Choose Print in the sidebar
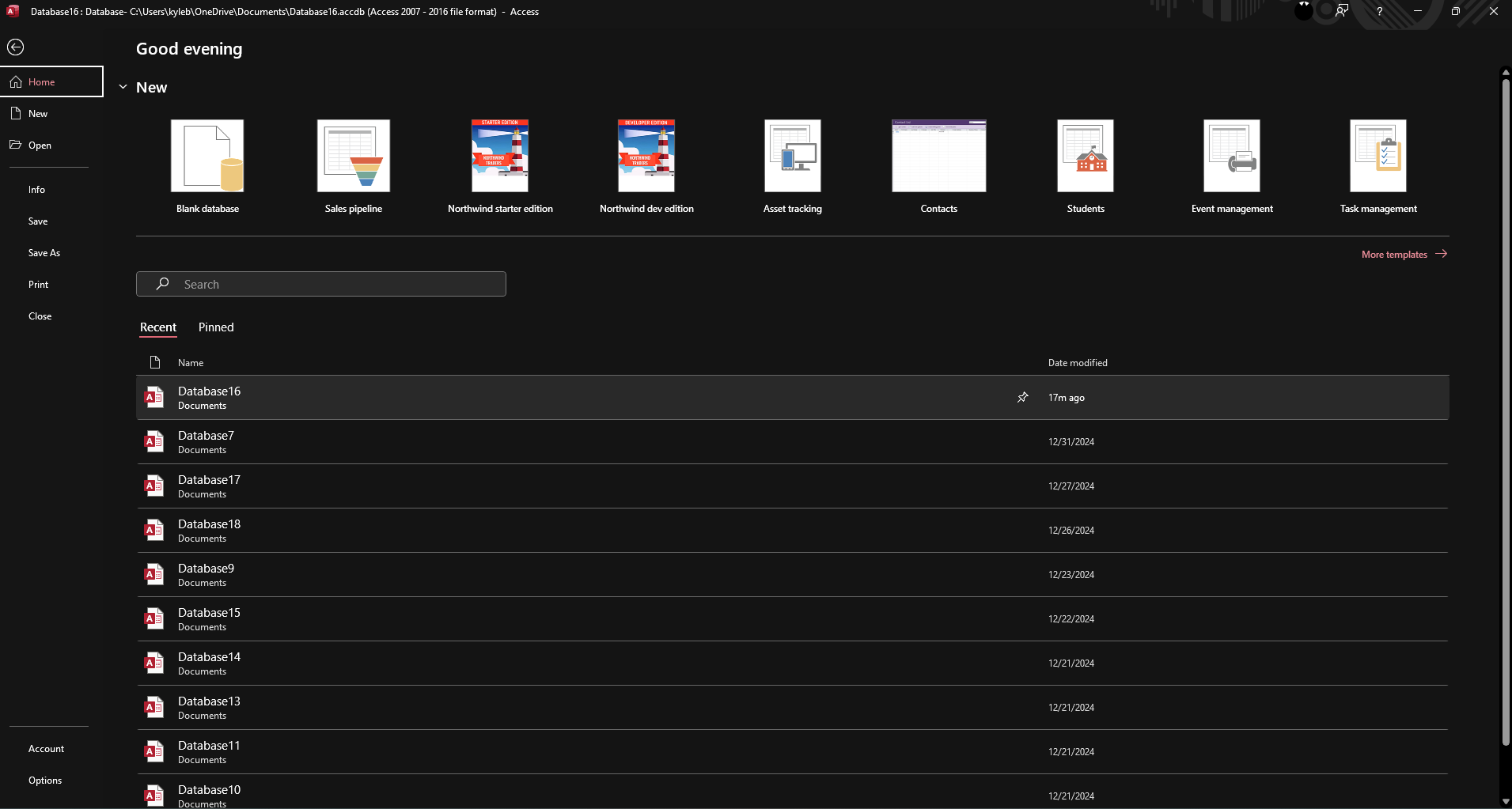Viewport: 1512px width, 809px height. (x=39, y=285)
